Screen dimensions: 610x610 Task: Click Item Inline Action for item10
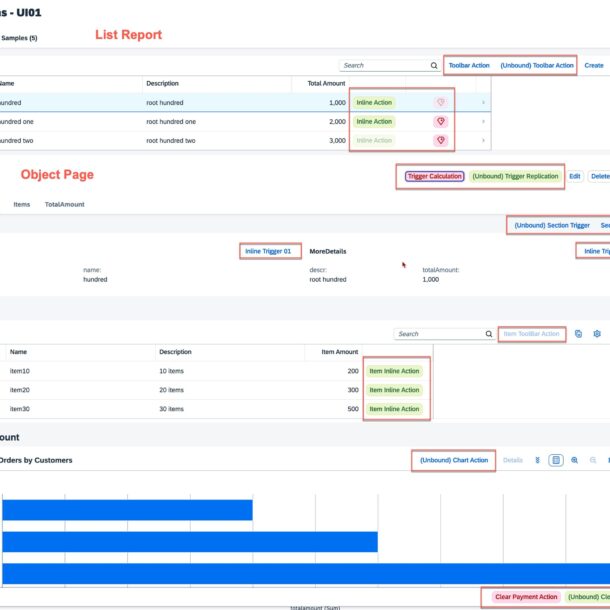(394, 371)
